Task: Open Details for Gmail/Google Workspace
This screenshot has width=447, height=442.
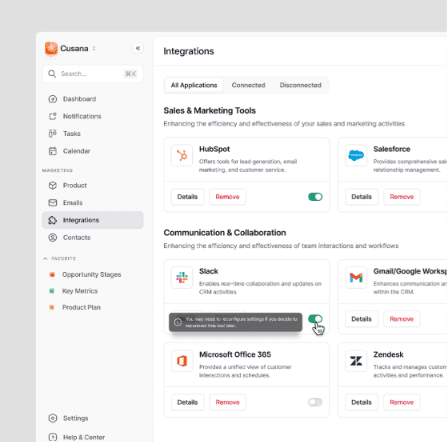Action: pos(361,319)
